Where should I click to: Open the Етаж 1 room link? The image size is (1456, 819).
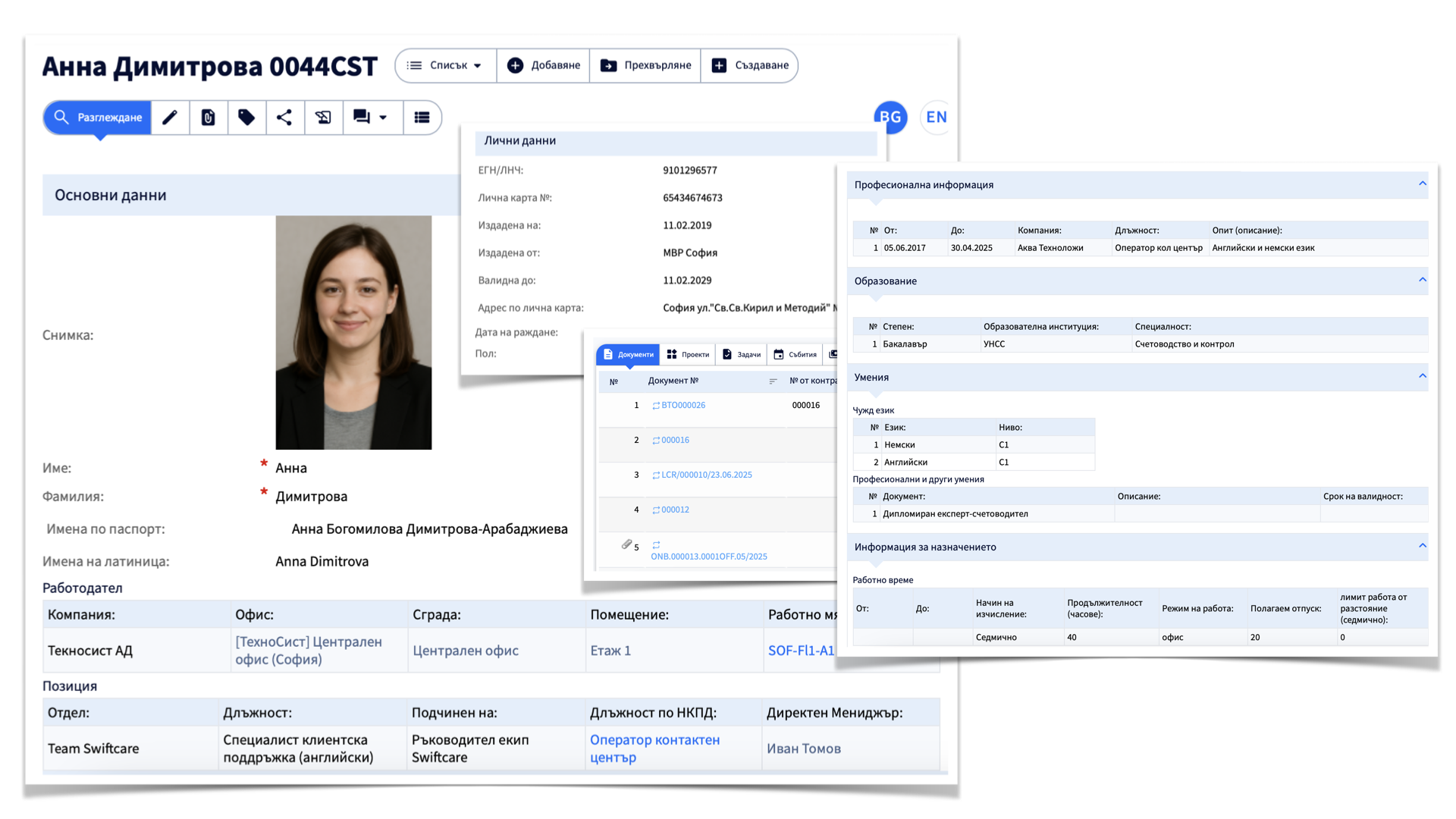(x=610, y=651)
